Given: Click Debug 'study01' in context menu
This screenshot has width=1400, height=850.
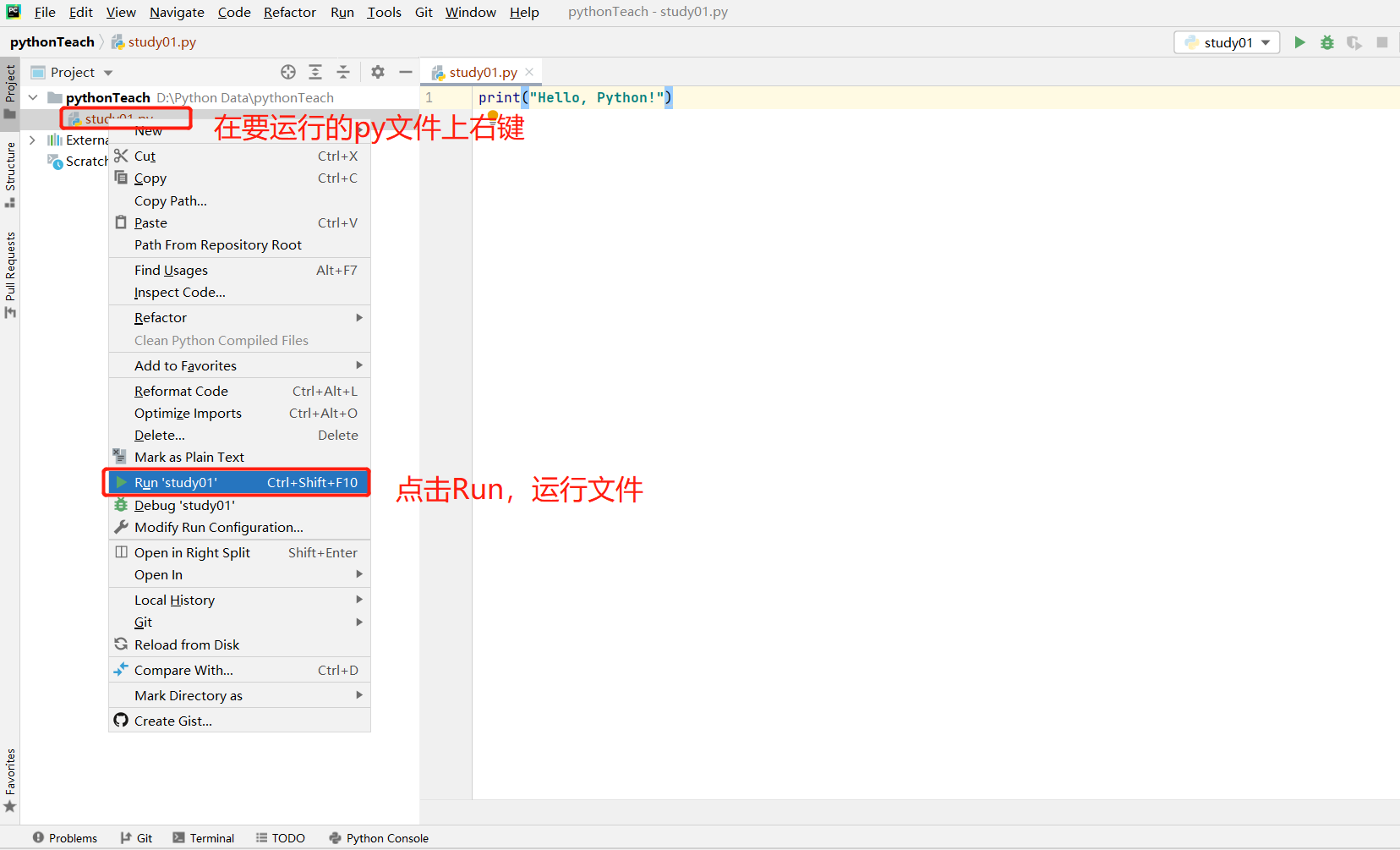Looking at the screenshot, I should pyautogui.click(x=240, y=505).
